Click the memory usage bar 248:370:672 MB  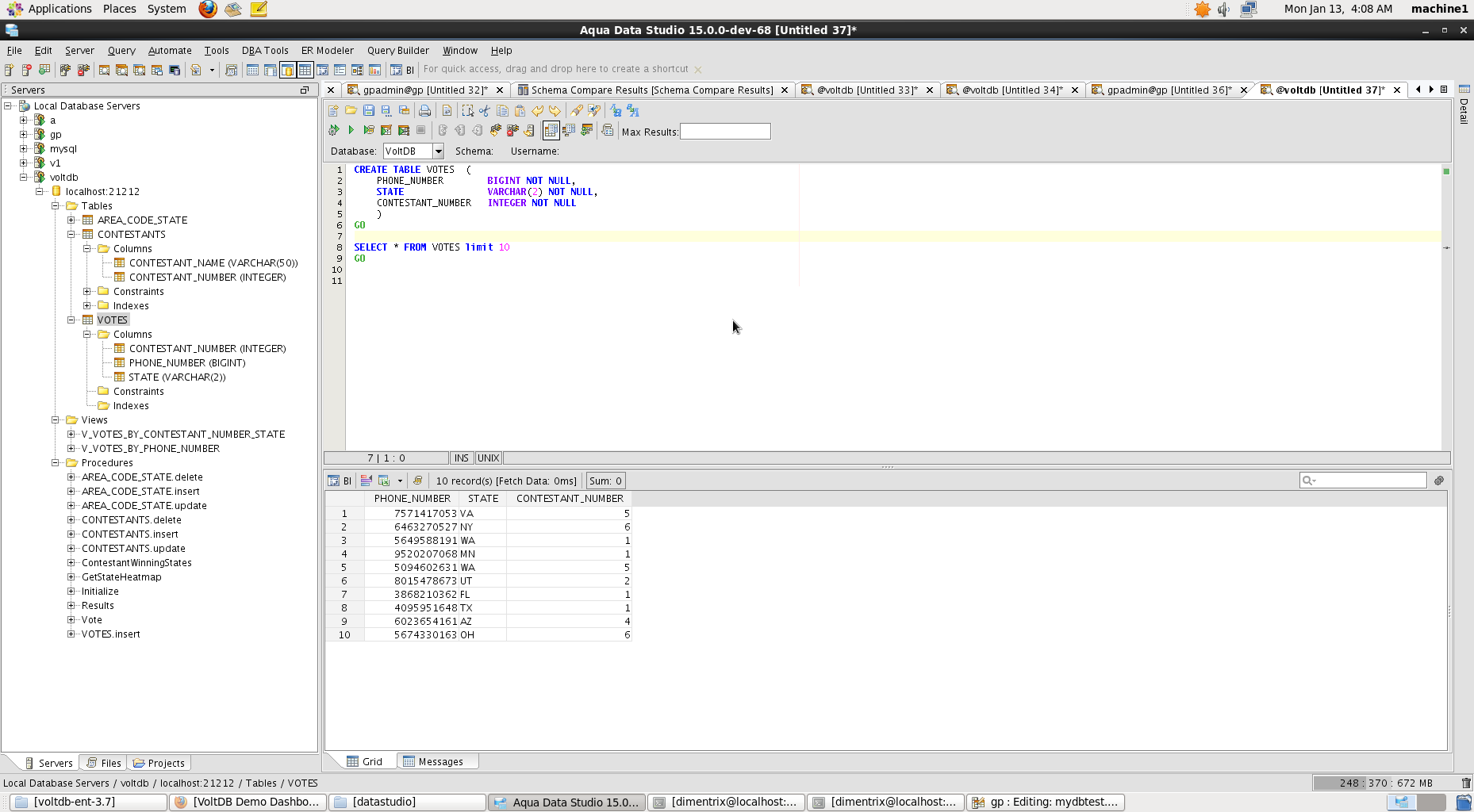[x=1385, y=783]
